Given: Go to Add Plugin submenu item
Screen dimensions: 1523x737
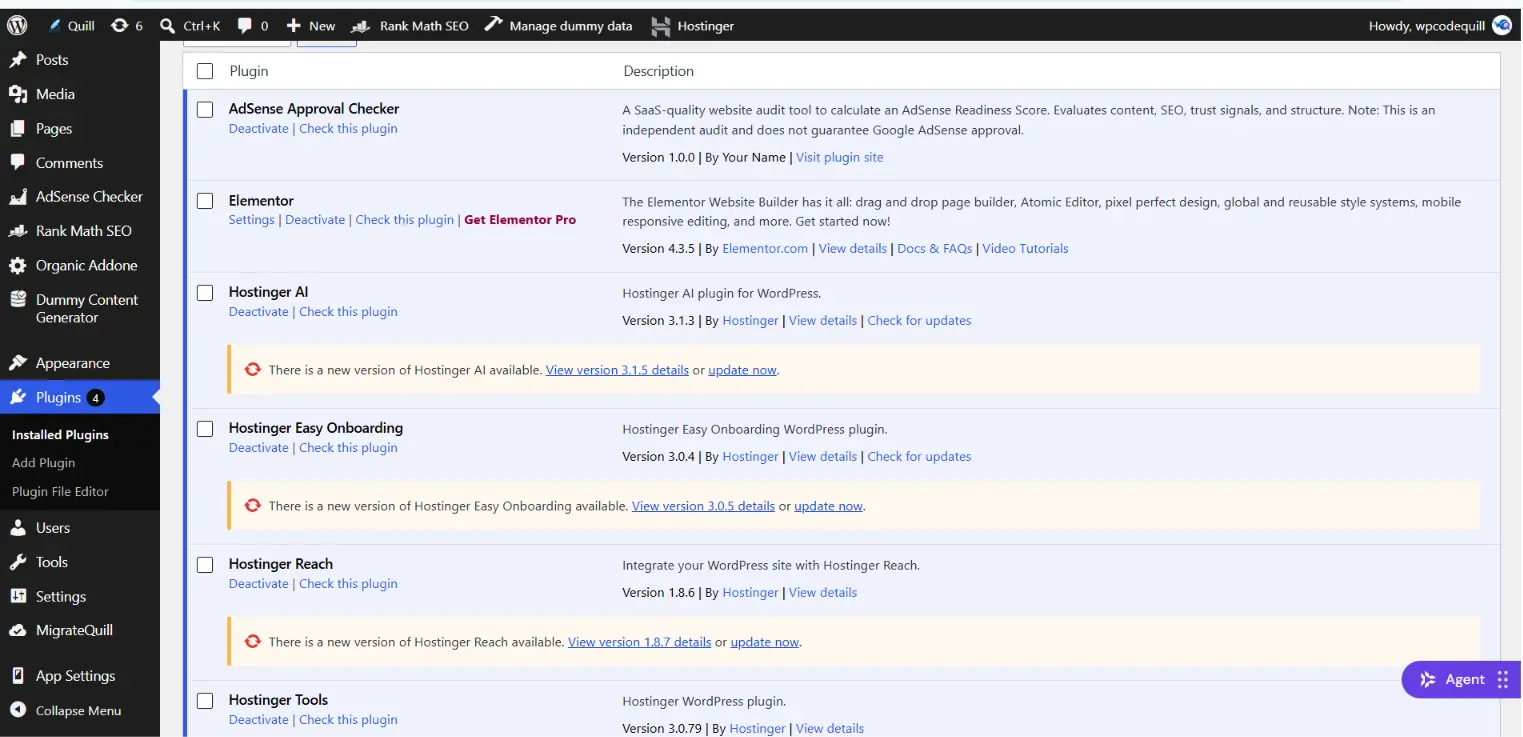Looking at the screenshot, I should coord(43,463).
